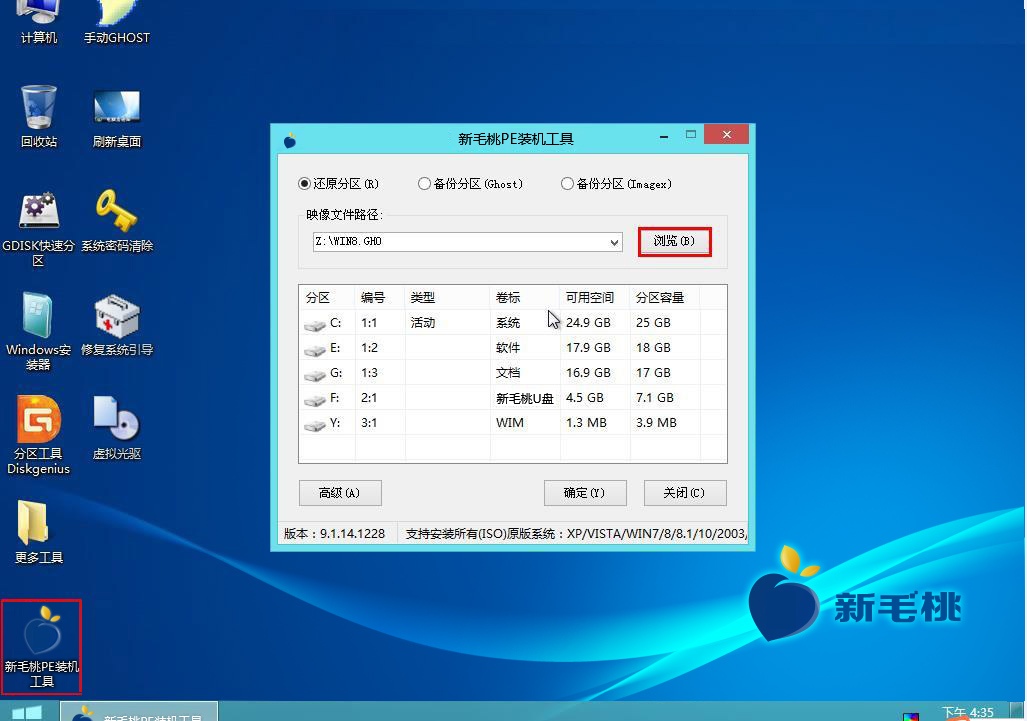Click the 7.1 GB capacity cell

tap(655, 398)
